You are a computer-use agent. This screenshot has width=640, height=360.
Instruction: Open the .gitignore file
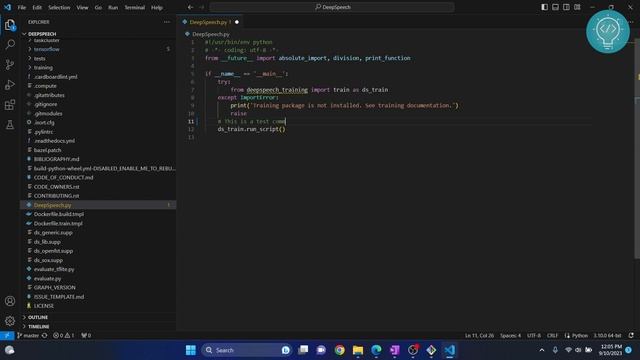46,104
